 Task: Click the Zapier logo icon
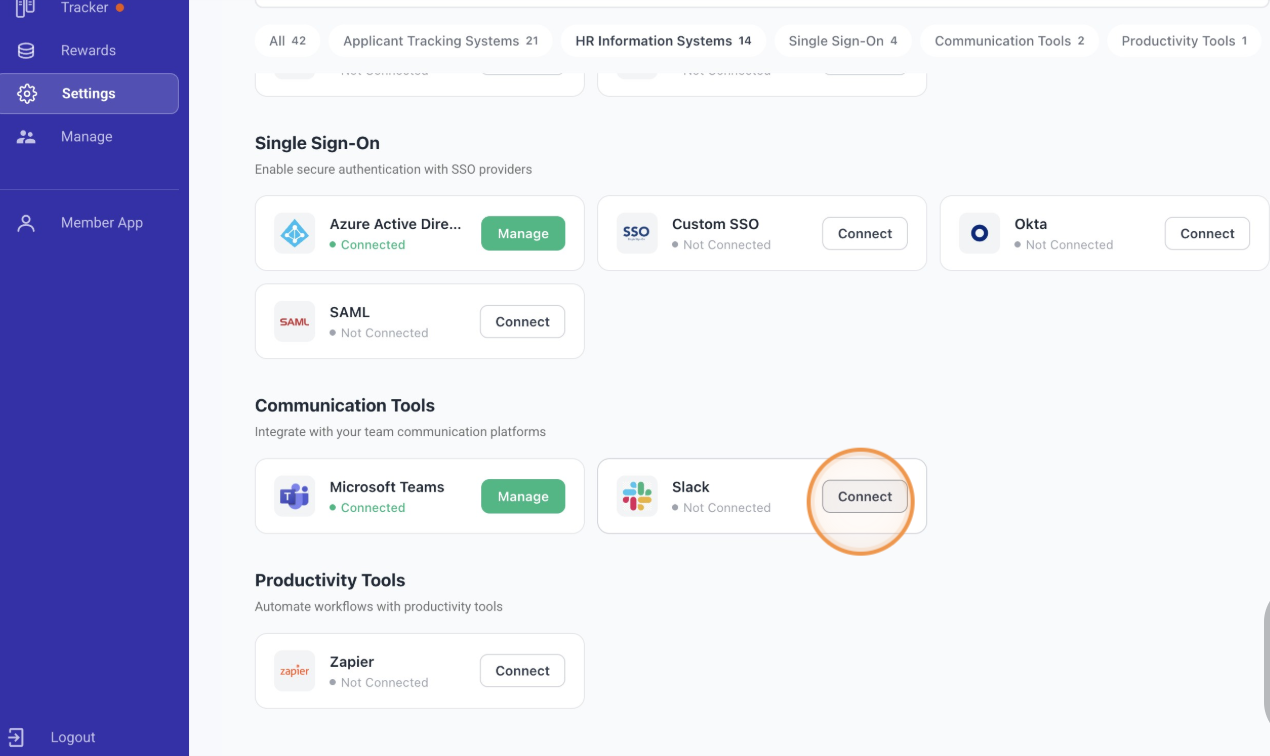[x=294, y=671]
